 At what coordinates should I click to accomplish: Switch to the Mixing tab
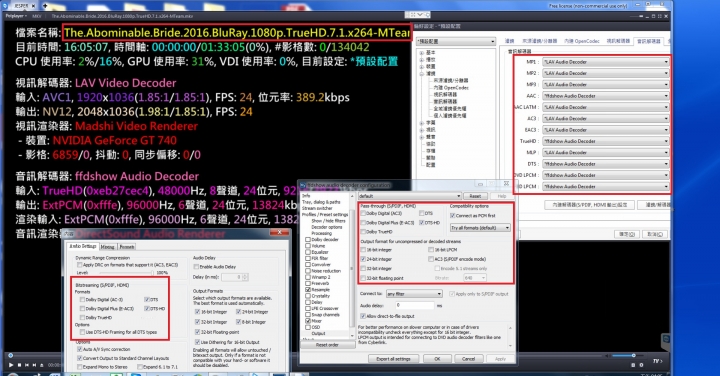point(107,247)
